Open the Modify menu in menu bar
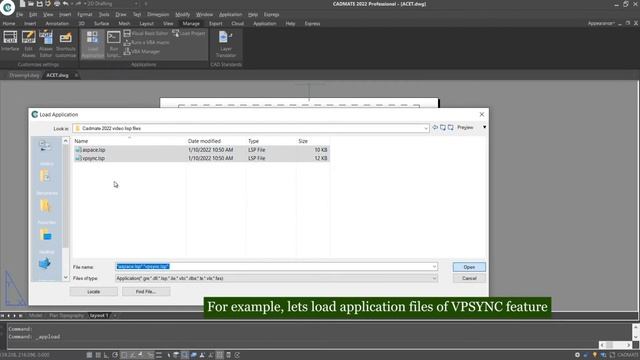The height and width of the screenshot is (360, 640). 182,14
